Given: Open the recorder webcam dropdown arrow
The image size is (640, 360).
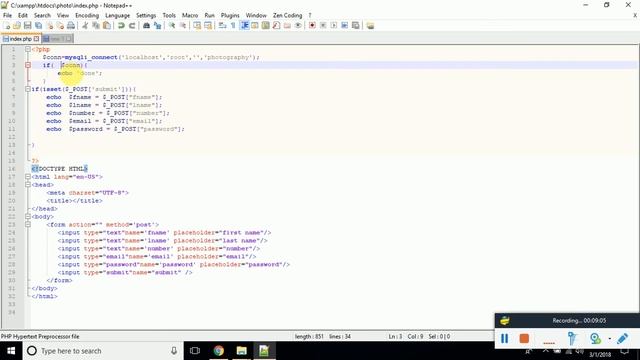Looking at the screenshot, I should coord(609,339).
